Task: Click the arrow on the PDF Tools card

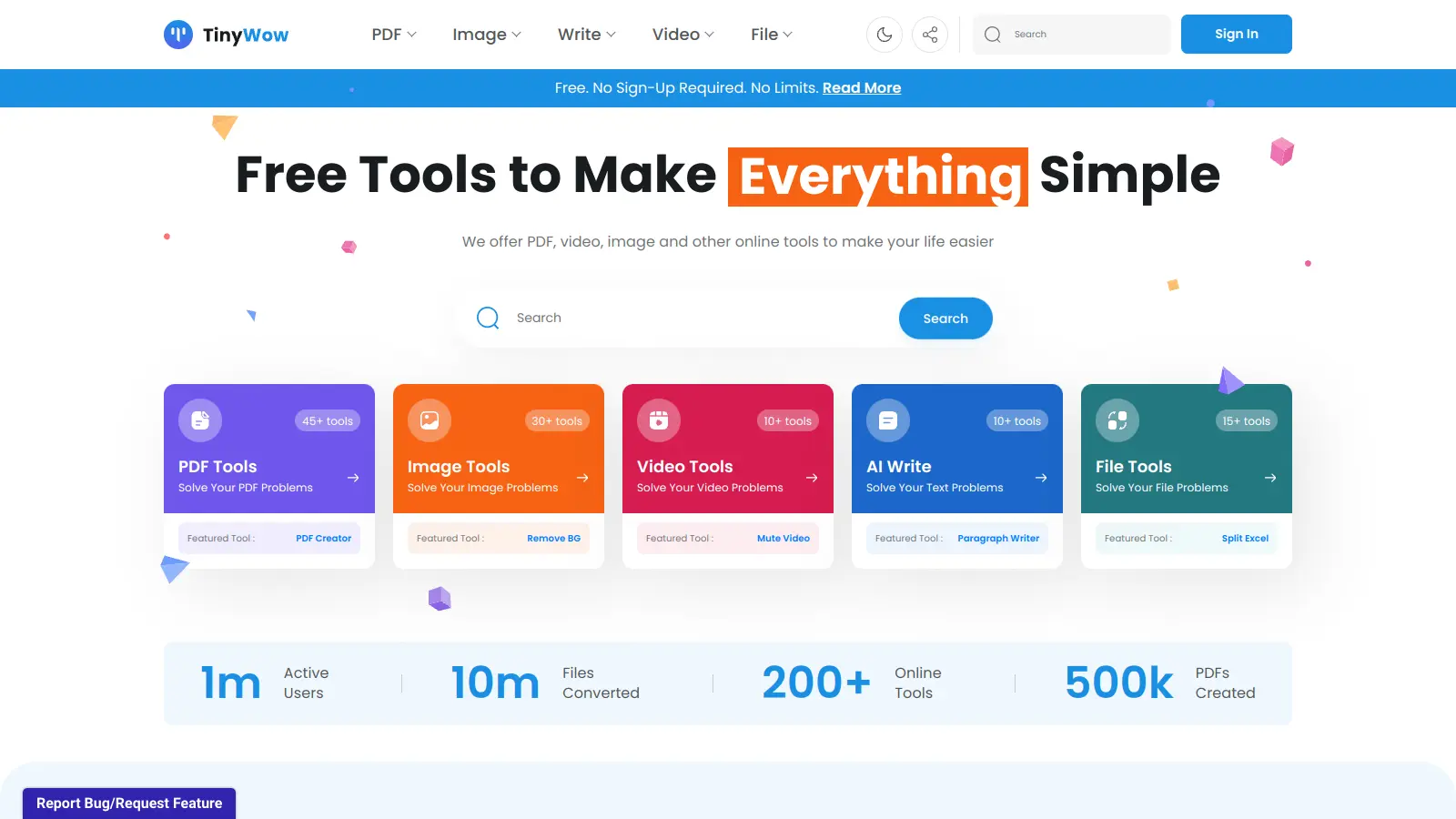Action: point(353,477)
